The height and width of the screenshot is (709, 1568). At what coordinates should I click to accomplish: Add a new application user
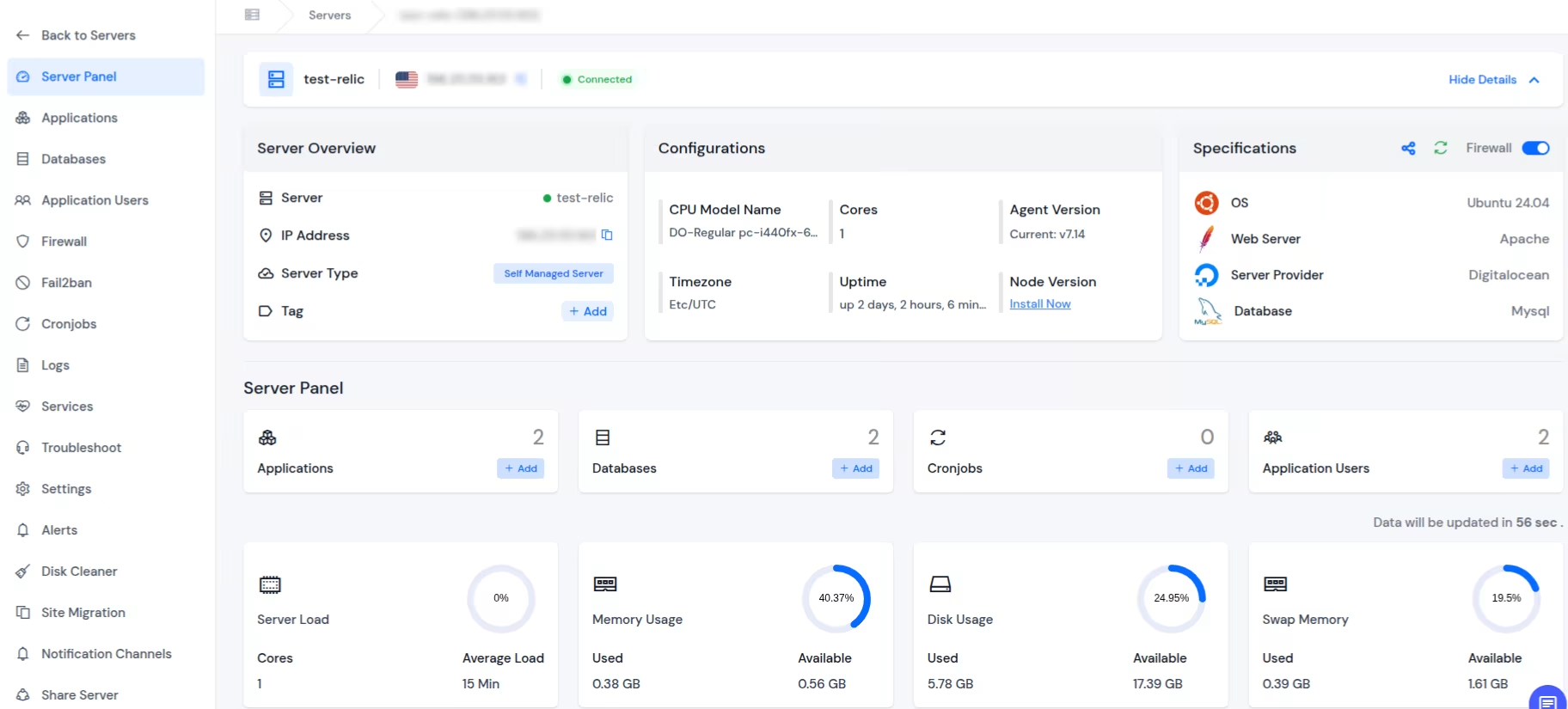pyautogui.click(x=1526, y=468)
